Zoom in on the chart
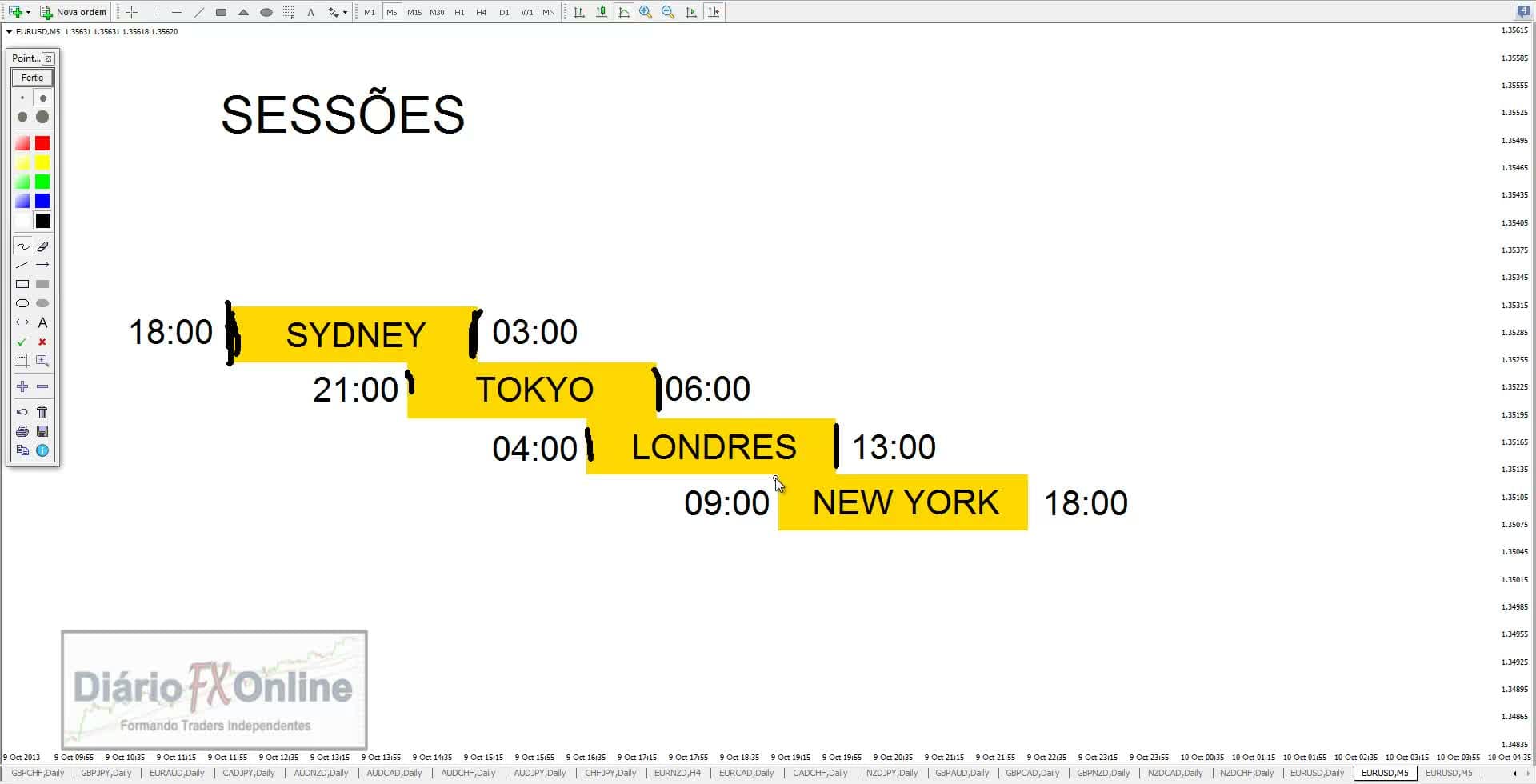The height and width of the screenshot is (784, 1536). click(x=646, y=12)
